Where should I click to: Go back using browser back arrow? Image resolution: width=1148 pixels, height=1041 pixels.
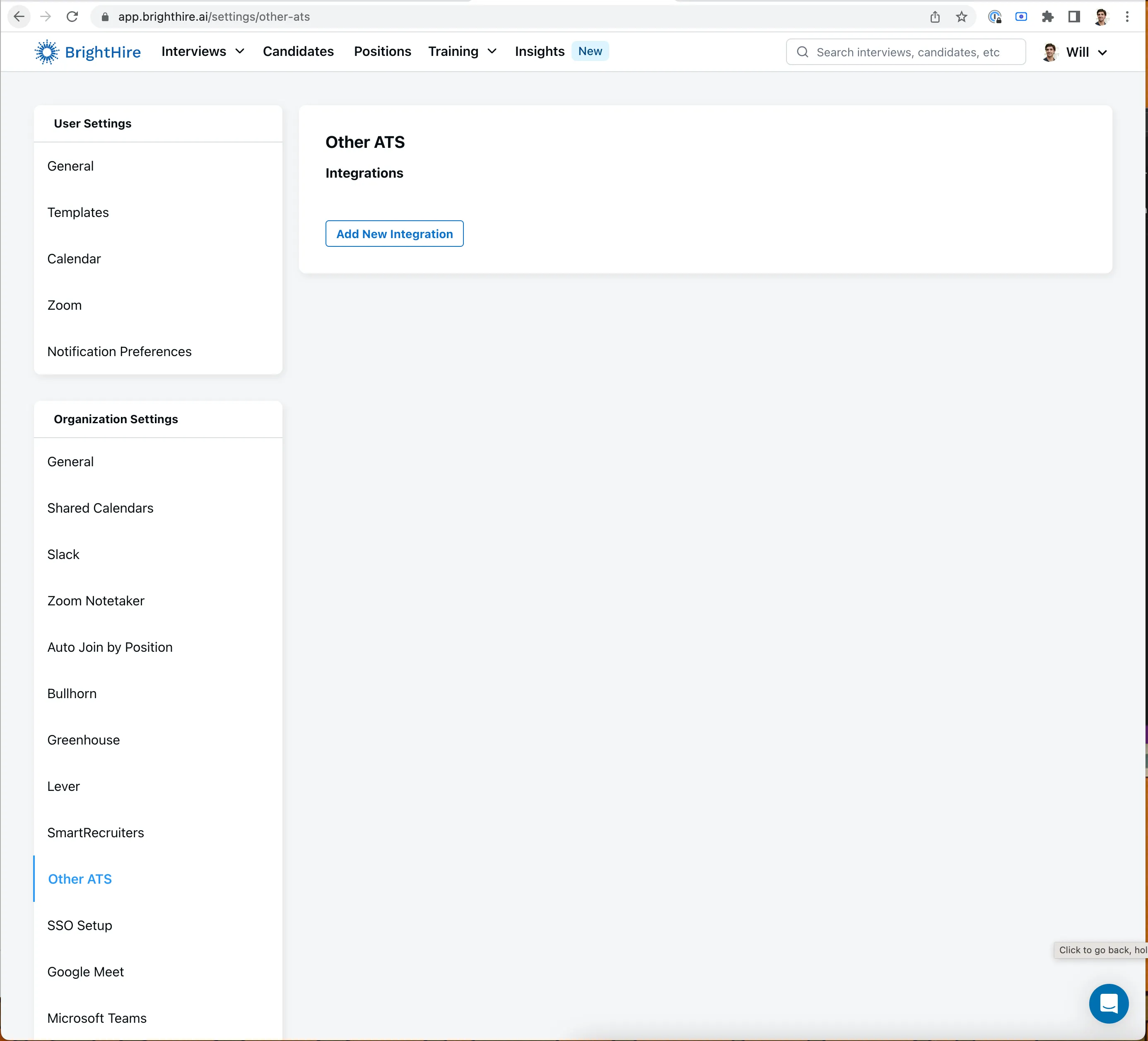pos(19,17)
